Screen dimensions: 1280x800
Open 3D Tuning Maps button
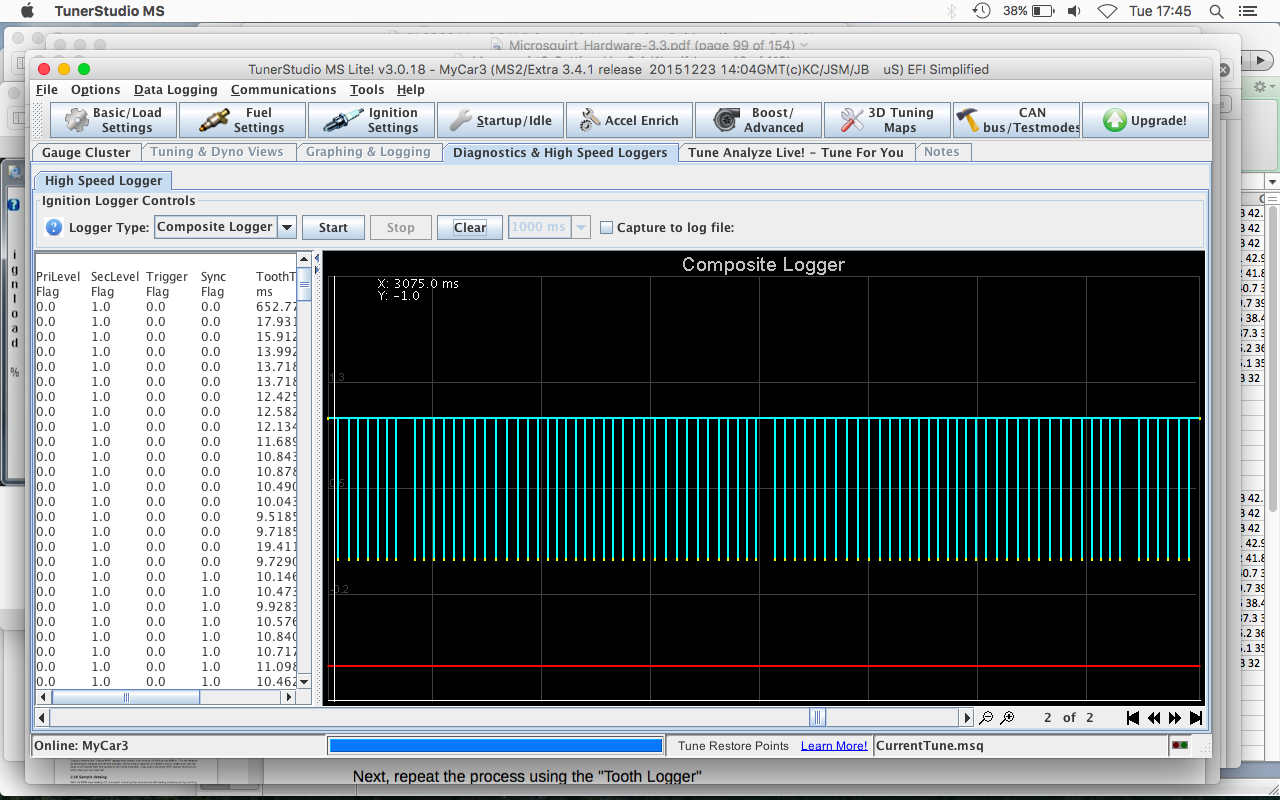(887, 120)
